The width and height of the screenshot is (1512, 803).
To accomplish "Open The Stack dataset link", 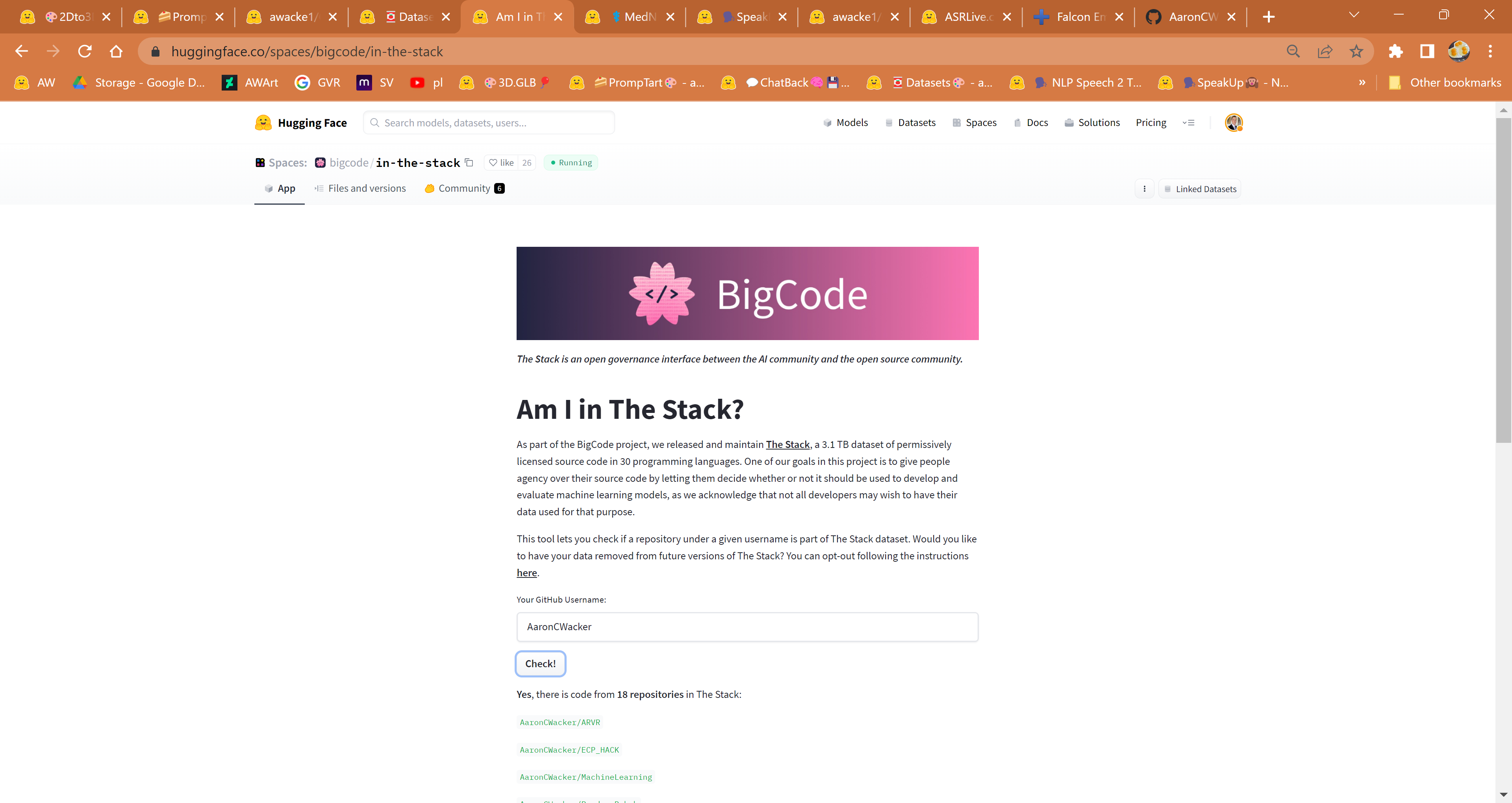I will [787, 444].
